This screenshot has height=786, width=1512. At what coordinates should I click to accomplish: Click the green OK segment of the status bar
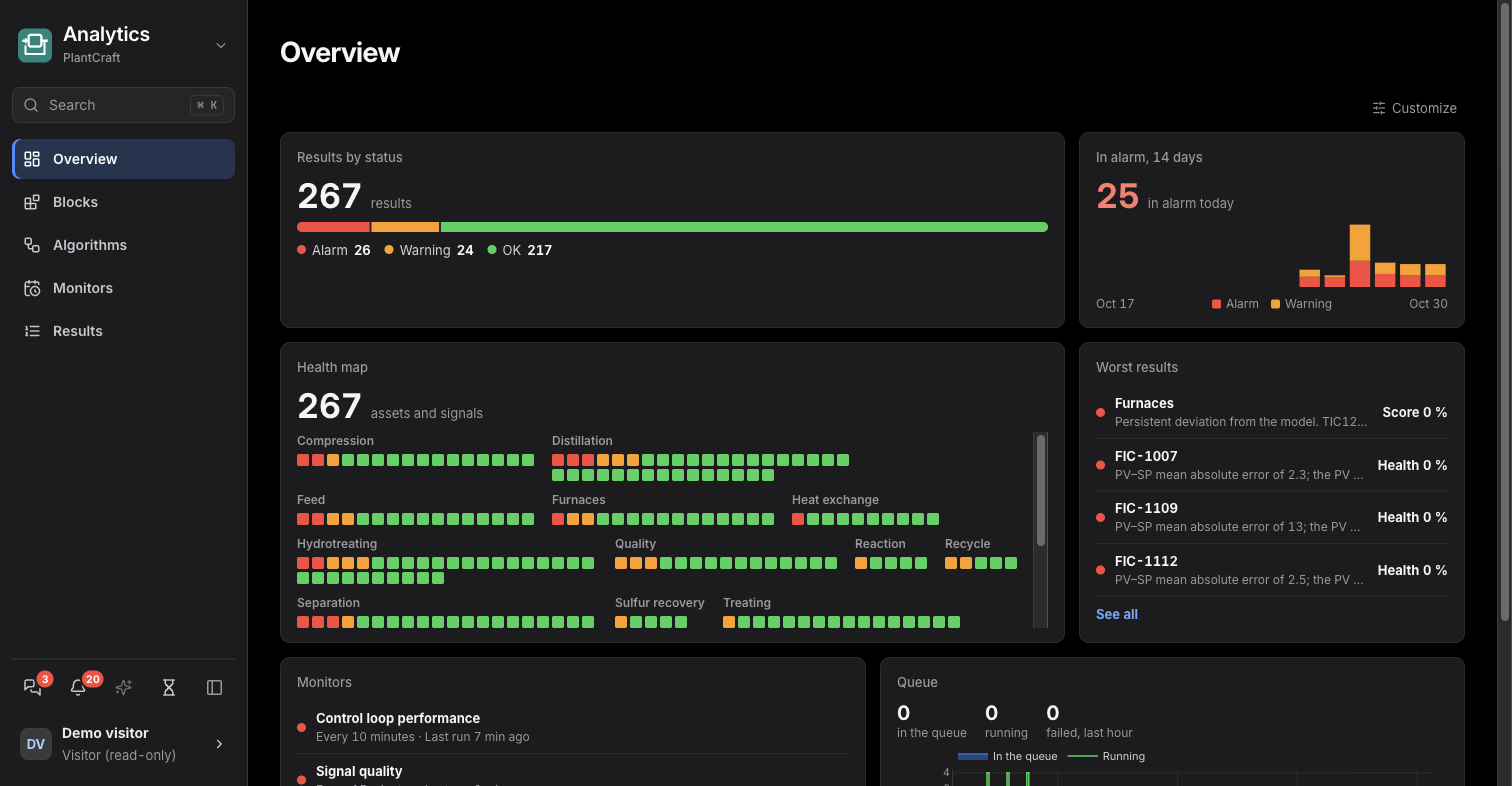[x=744, y=227]
